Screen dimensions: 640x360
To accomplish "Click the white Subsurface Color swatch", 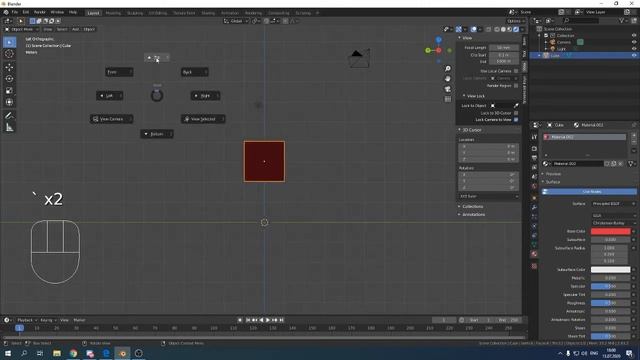I will 611,270.
